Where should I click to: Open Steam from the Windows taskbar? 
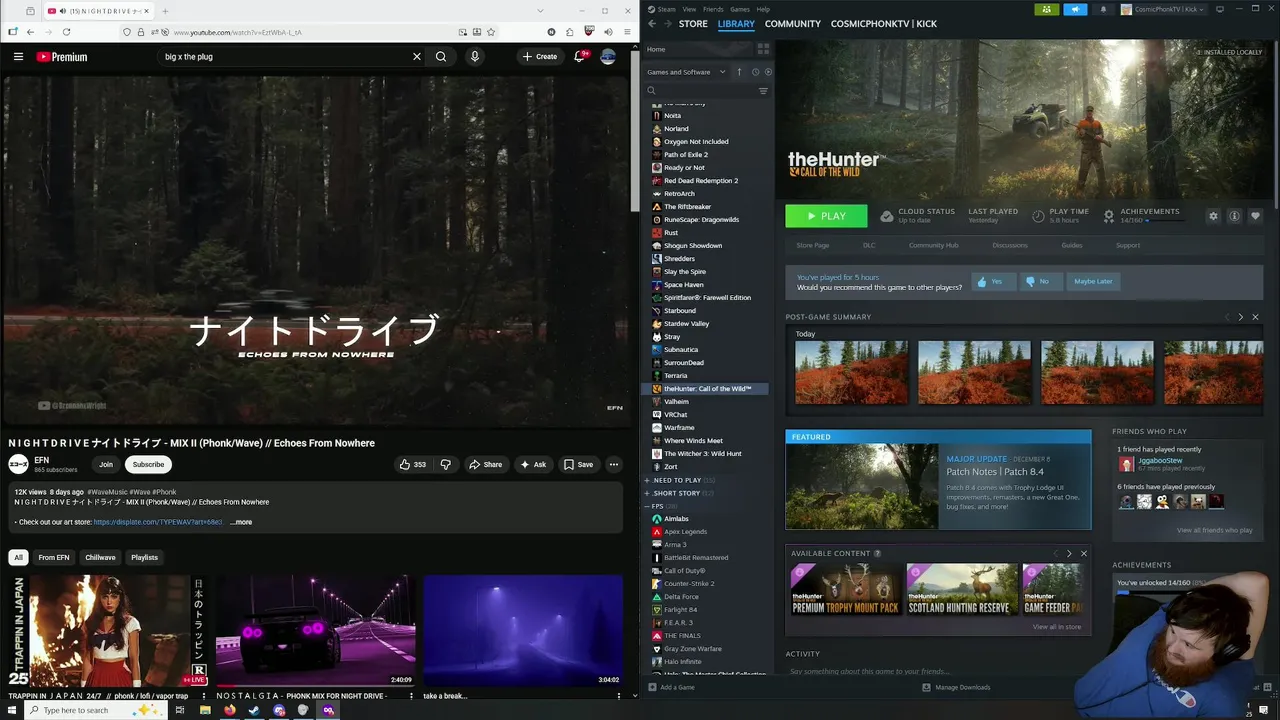(x=254, y=710)
